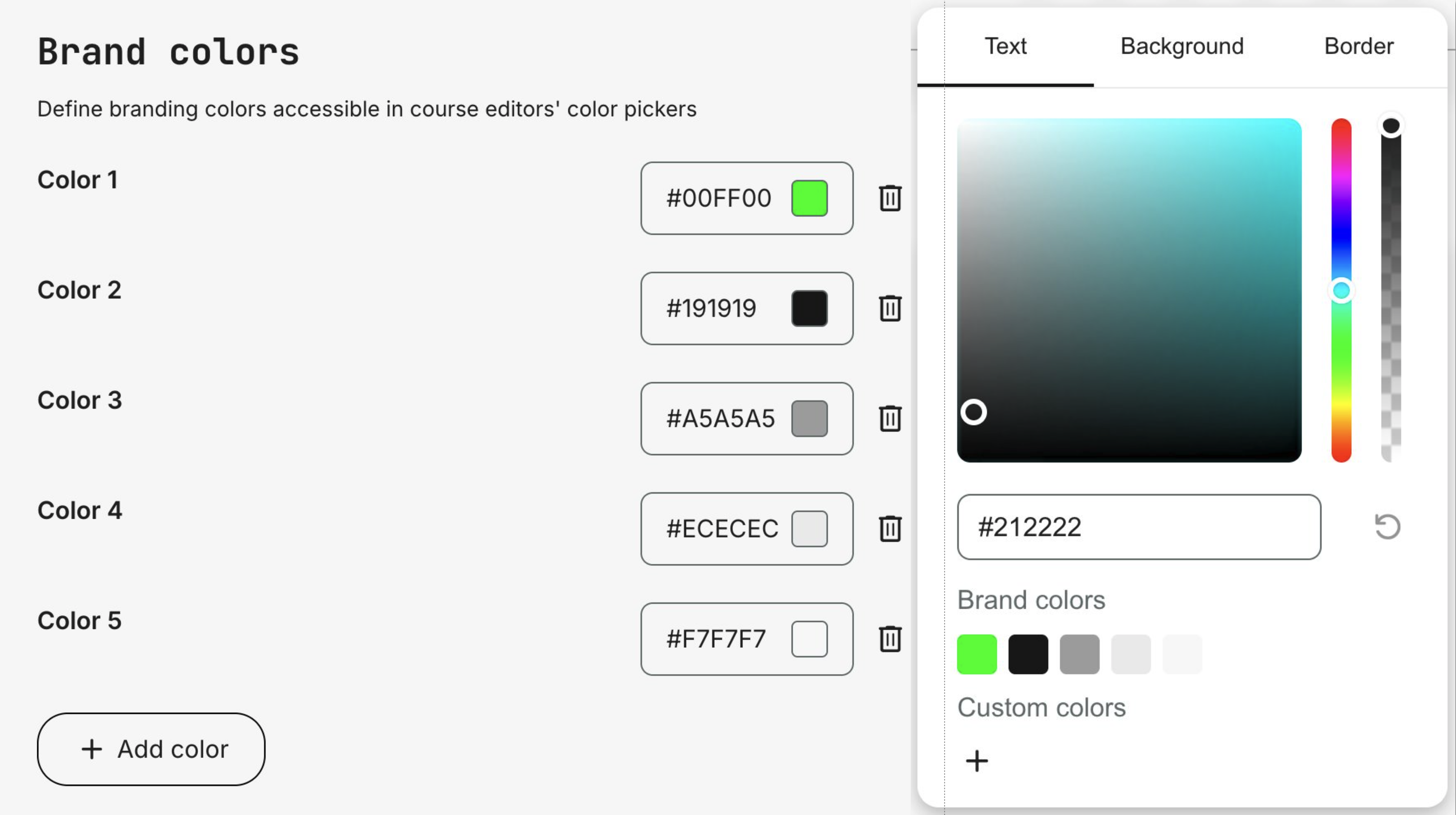Delete the Color 5 brand color

tap(889, 639)
